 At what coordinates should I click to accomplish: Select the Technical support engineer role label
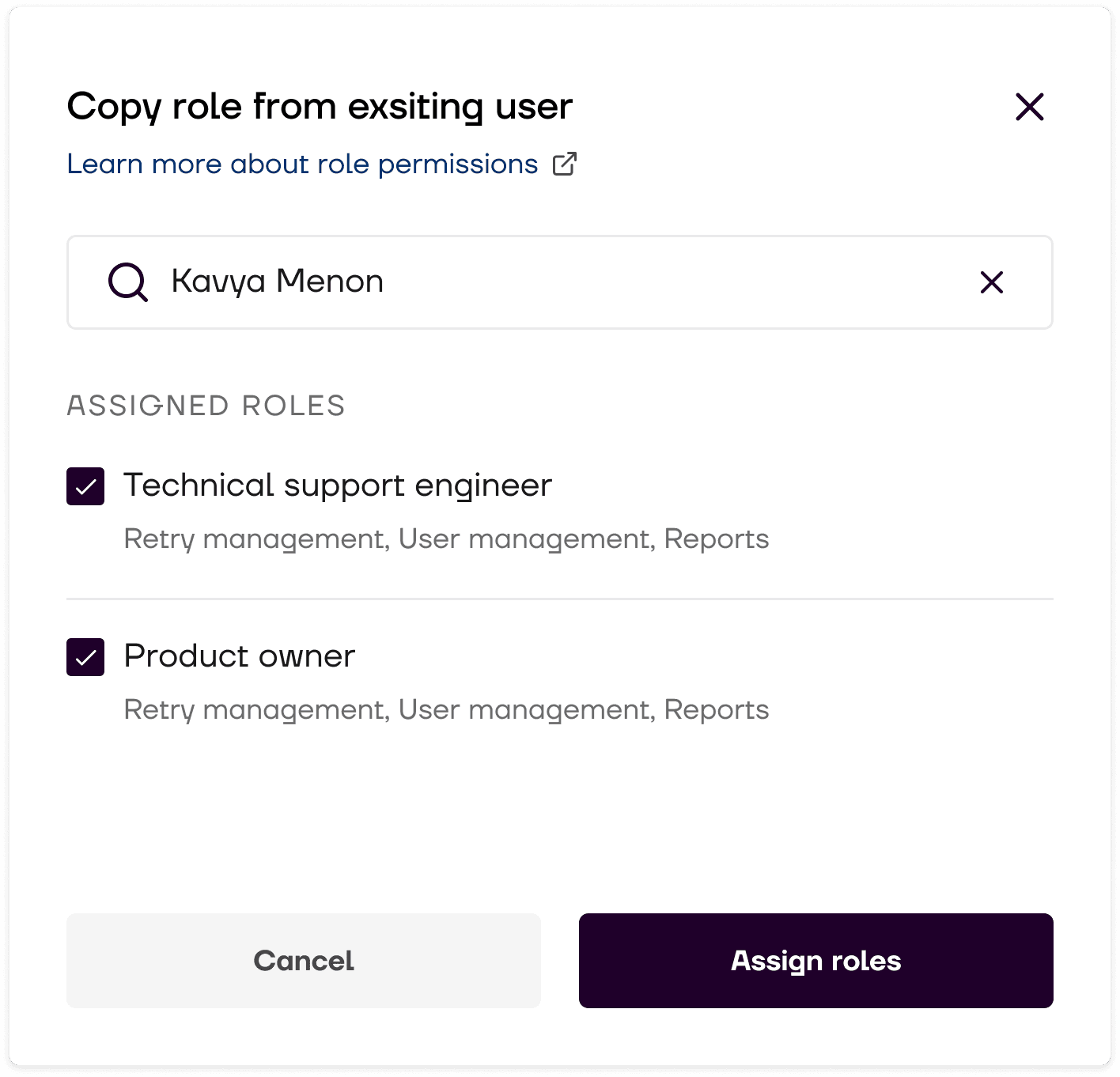(x=338, y=486)
